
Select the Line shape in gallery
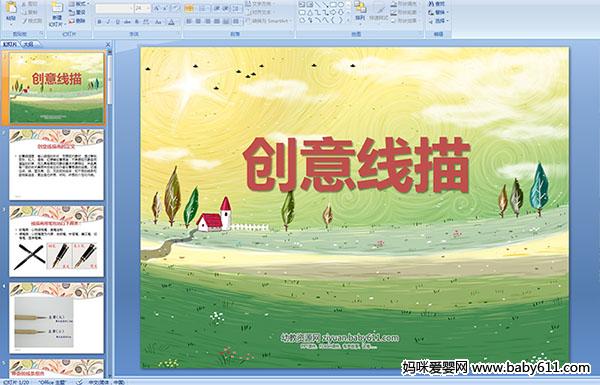317,5
